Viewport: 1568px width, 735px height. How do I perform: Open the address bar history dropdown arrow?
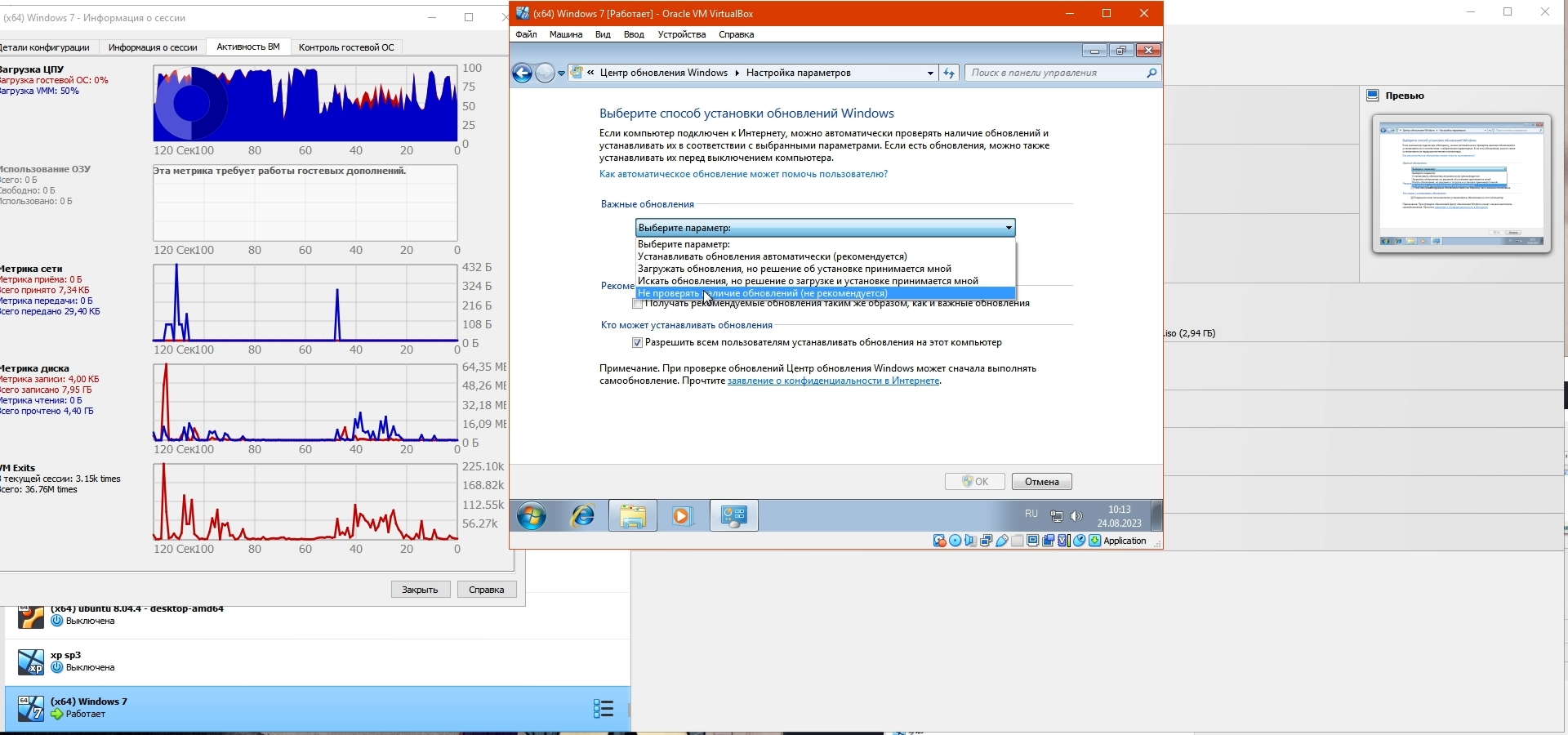coord(930,73)
